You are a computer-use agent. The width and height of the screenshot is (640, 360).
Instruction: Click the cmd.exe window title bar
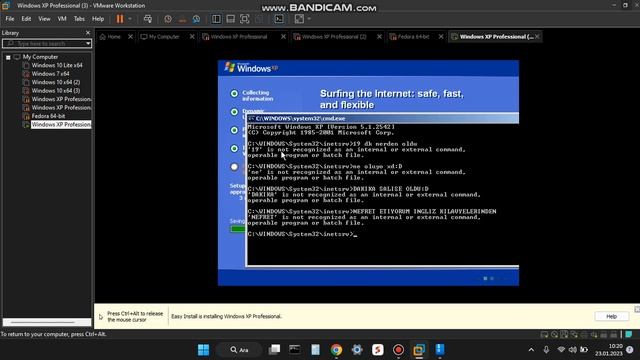click(383, 118)
